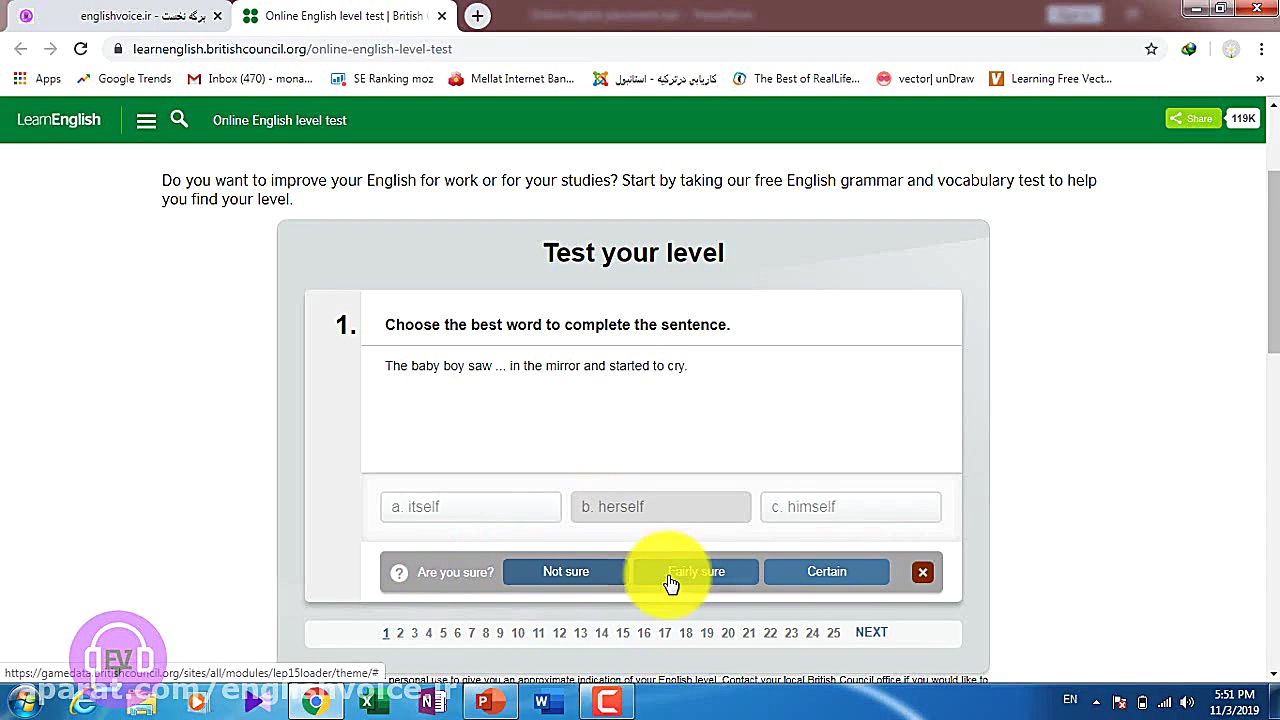Click the Chrome taskbar icon
Image resolution: width=1280 pixels, height=720 pixels.
[x=315, y=702]
